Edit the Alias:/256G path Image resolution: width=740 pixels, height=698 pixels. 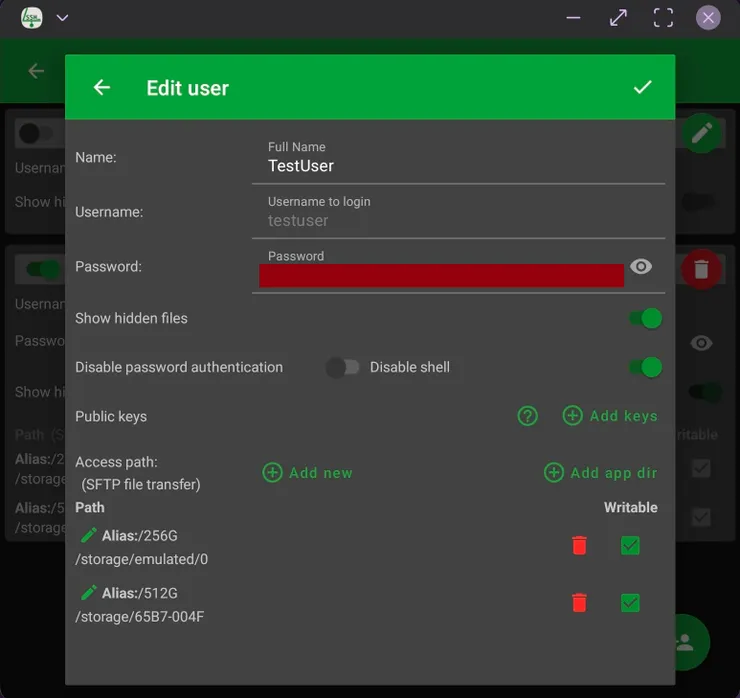tap(89, 535)
